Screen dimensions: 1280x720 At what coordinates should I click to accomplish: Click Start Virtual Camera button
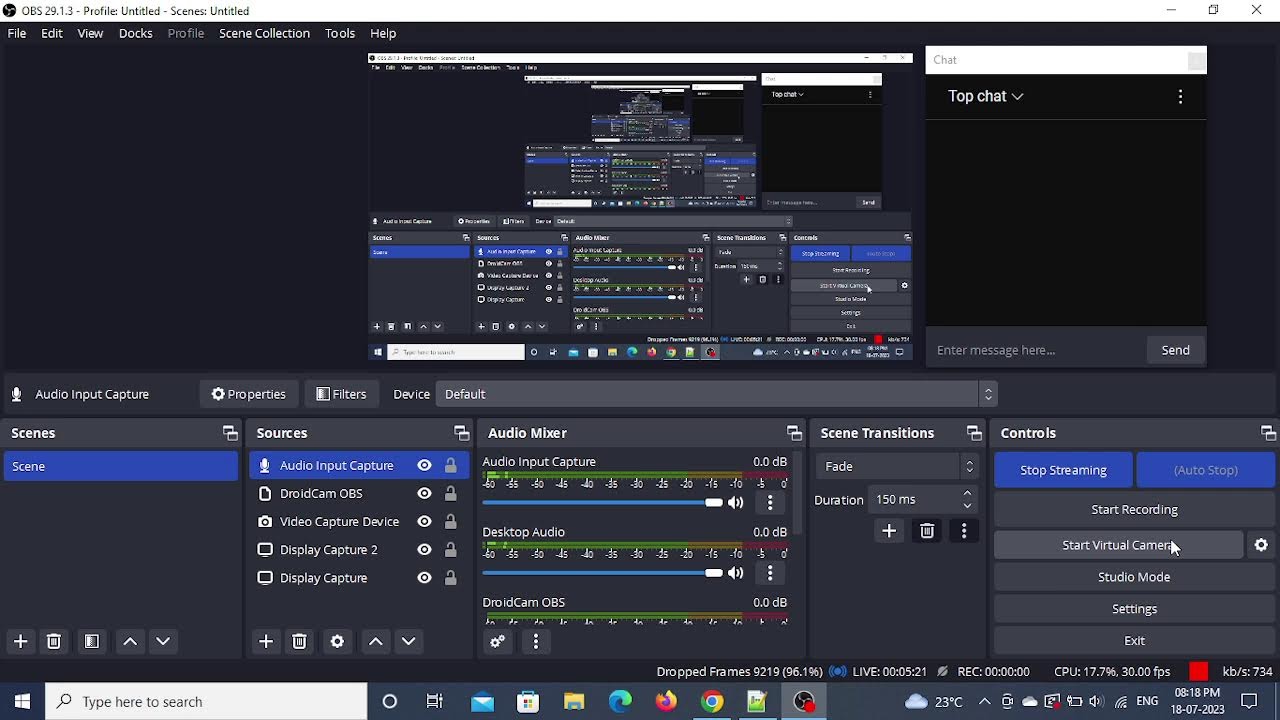(1118, 545)
